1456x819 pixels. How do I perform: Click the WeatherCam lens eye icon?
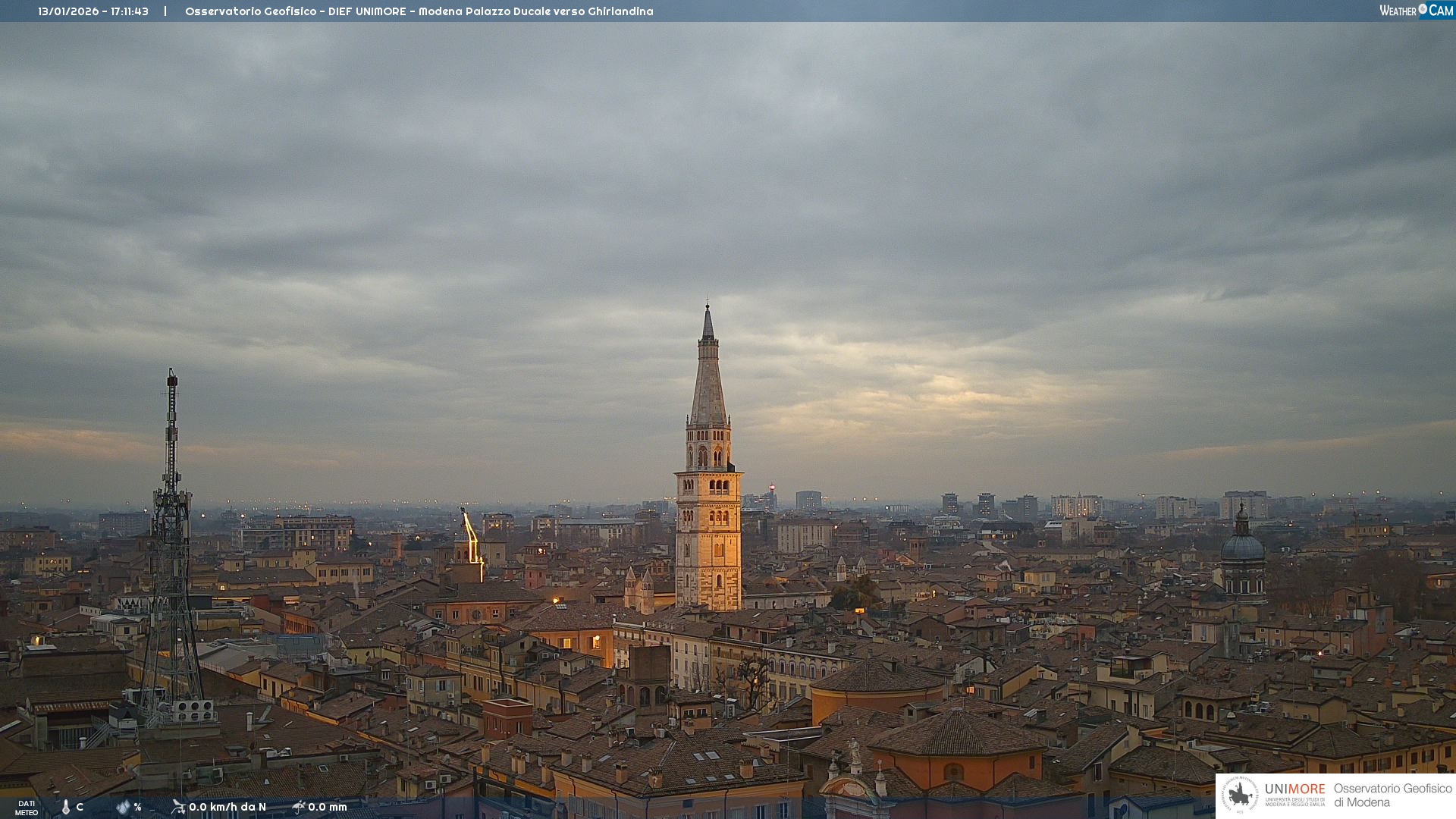point(1423,8)
